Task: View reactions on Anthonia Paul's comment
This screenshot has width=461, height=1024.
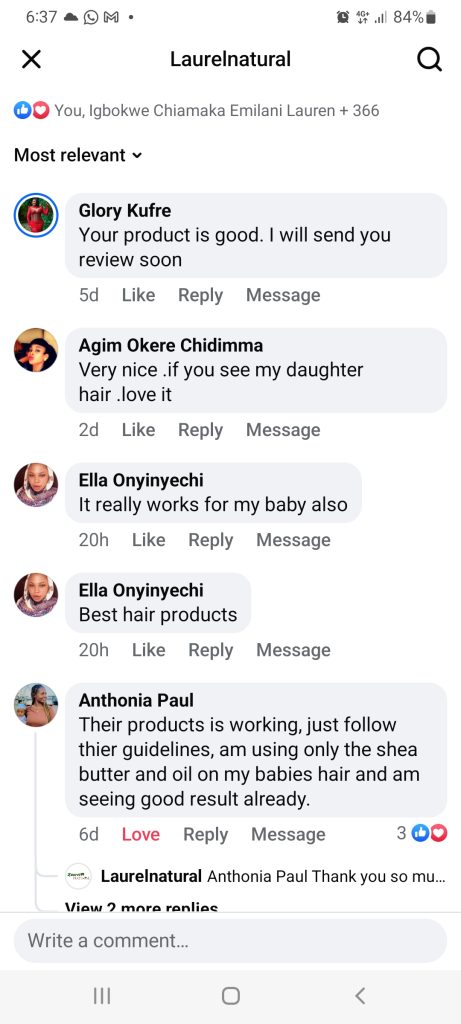Action: [422, 833]
